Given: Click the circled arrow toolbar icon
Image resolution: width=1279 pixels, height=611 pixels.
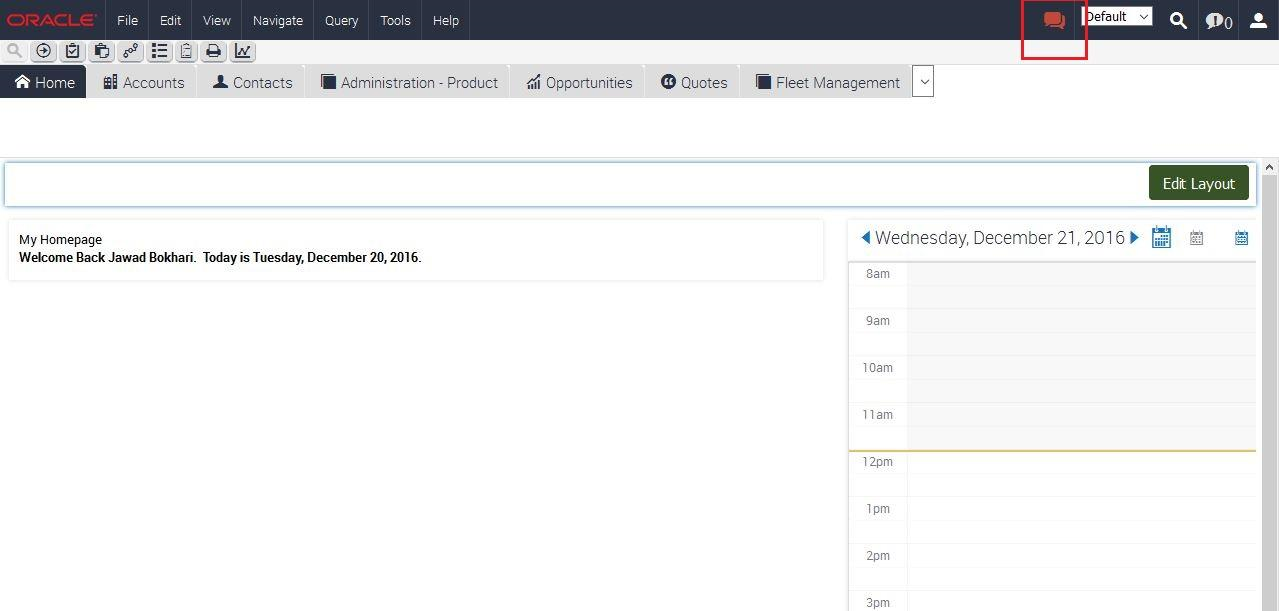Looking at the screenshot, I should [x=43, y=51].
